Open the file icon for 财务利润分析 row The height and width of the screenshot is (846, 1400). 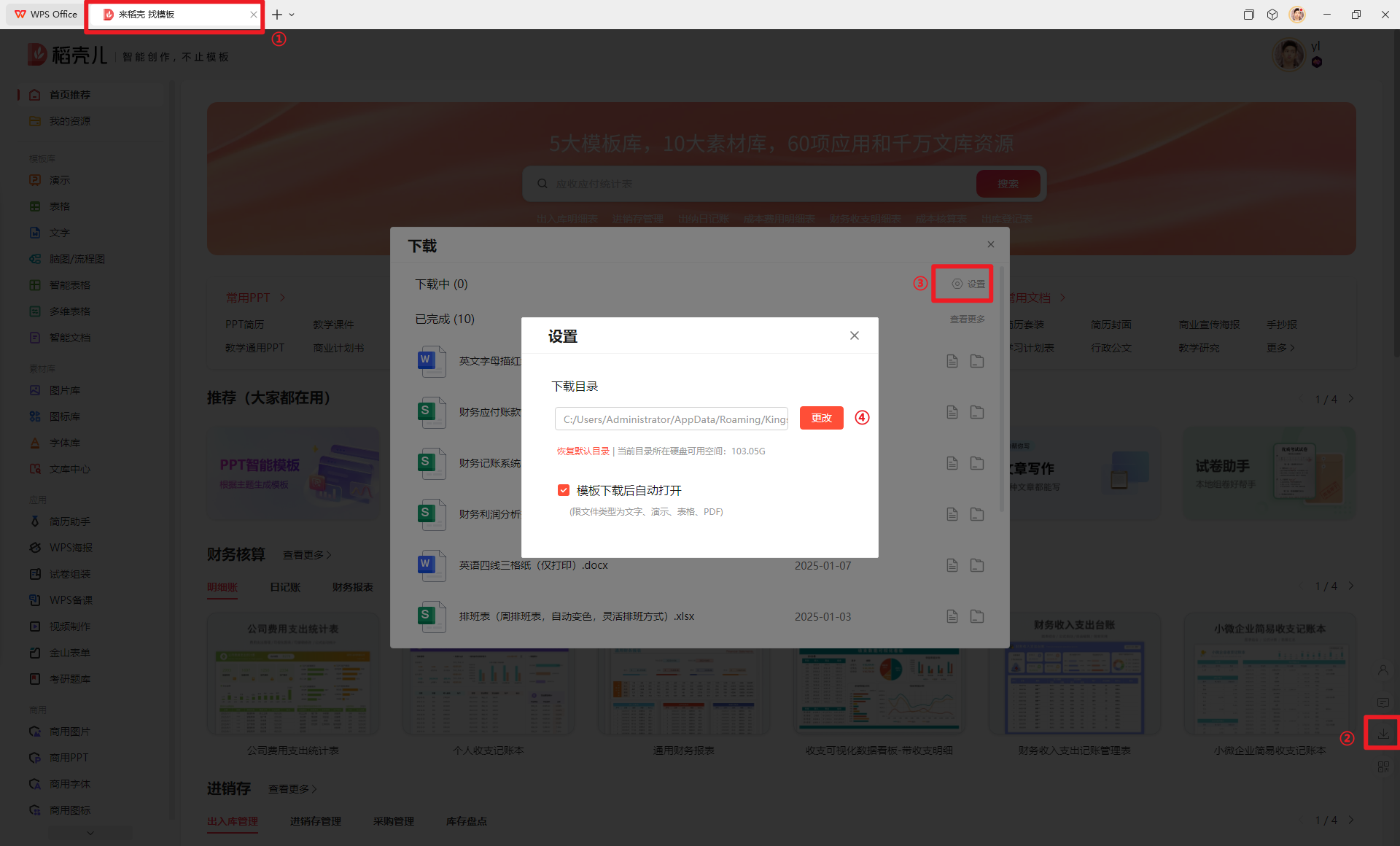pyautogui.click(x=952, y=514)
